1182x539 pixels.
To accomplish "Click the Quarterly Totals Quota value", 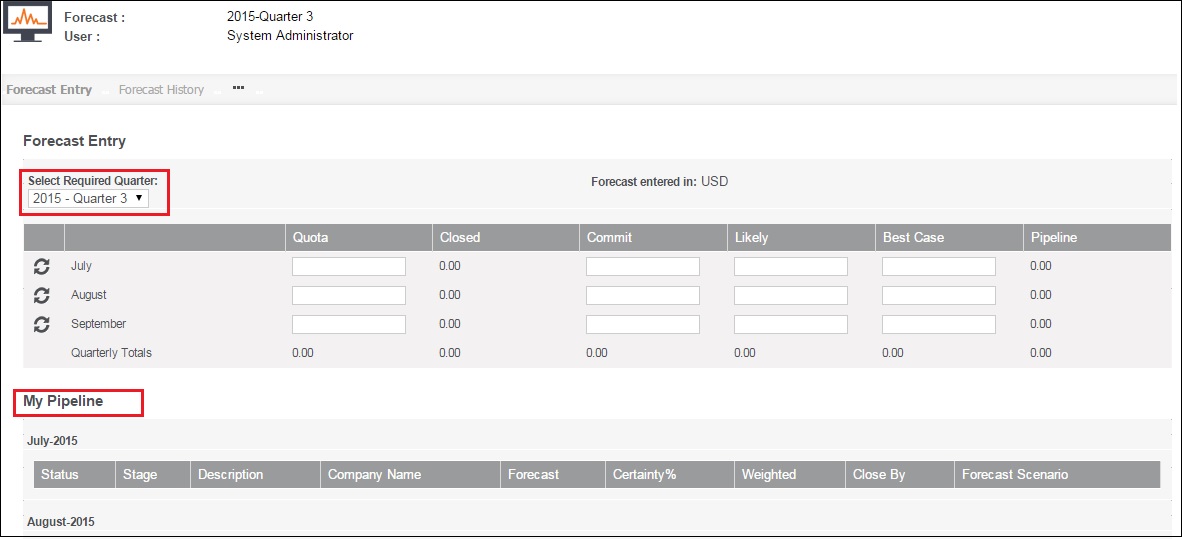I will coord(303,353).
